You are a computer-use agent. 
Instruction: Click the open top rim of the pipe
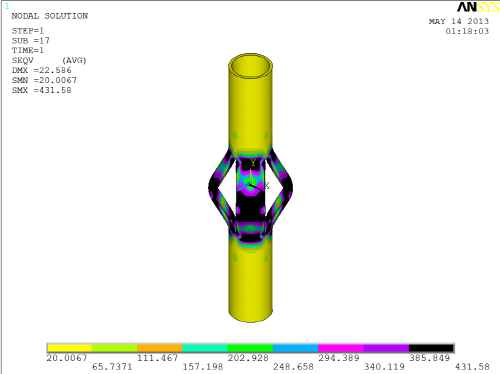pos(250,66)
